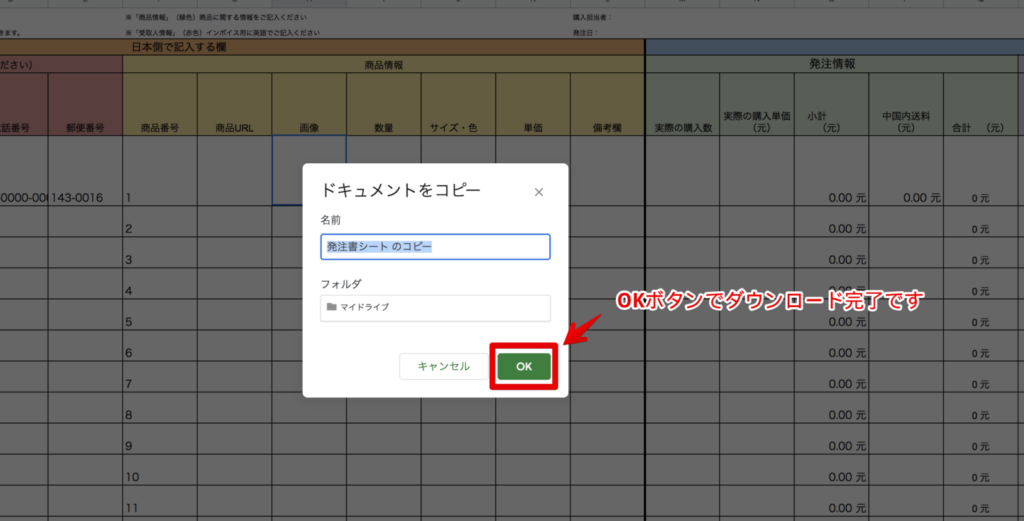Click the 発注日： label
Viewport: 1024px width, 521px height.
tap(585, 33)
